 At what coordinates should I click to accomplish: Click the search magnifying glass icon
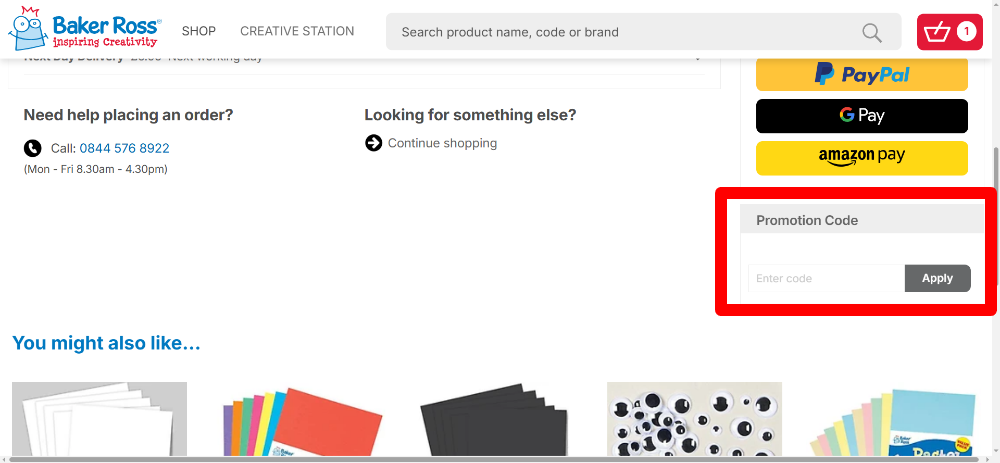872,32
